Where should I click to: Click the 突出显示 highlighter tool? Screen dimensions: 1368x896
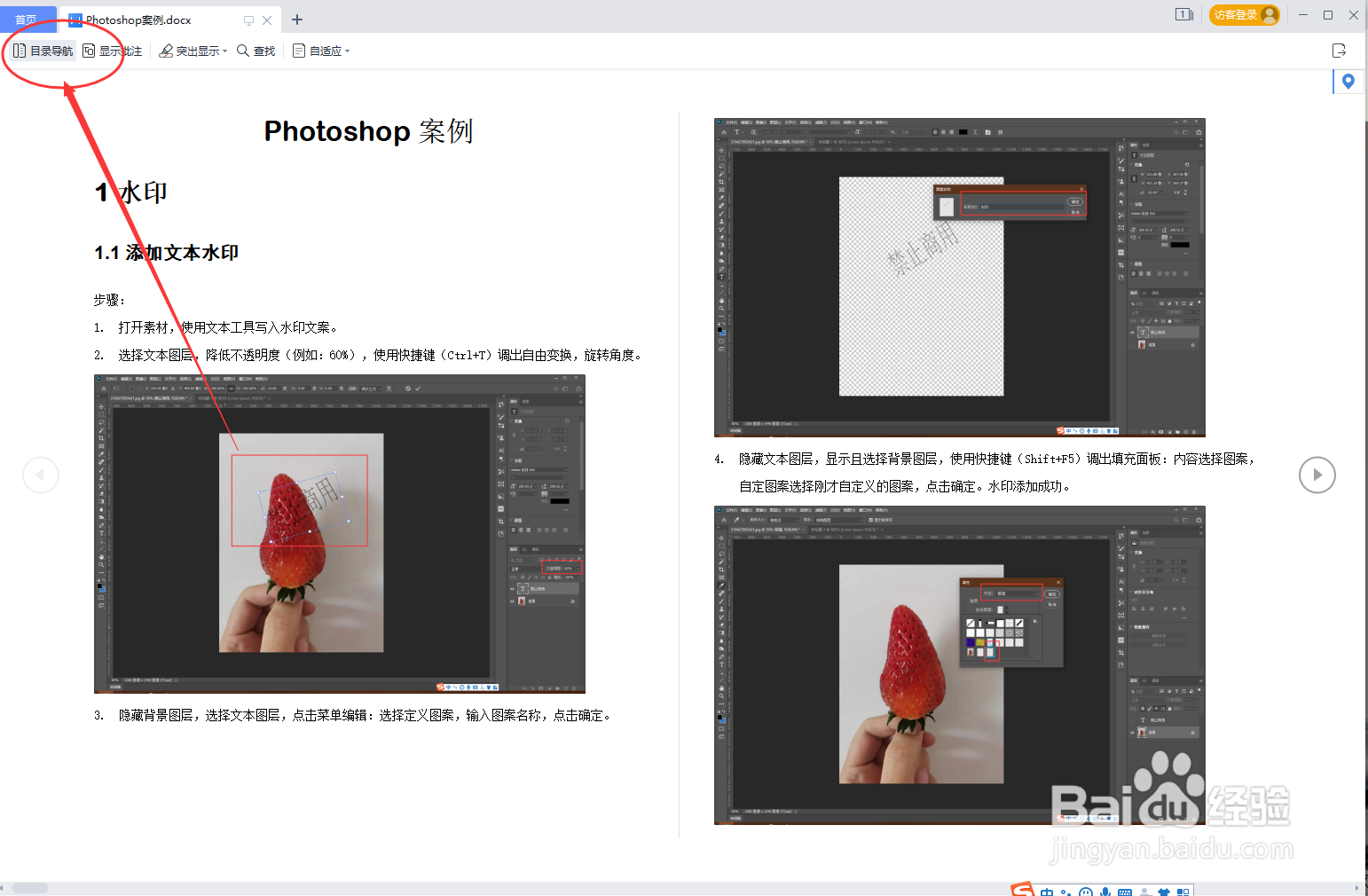pos(189,51)
